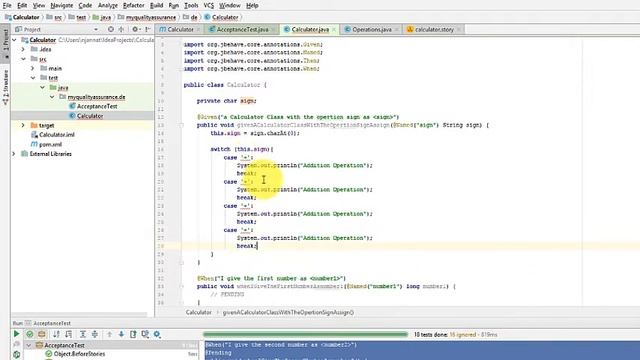Switch to the calculator.story tab
Viewport: 640px width, 360px height.
(x=434, y=29)
